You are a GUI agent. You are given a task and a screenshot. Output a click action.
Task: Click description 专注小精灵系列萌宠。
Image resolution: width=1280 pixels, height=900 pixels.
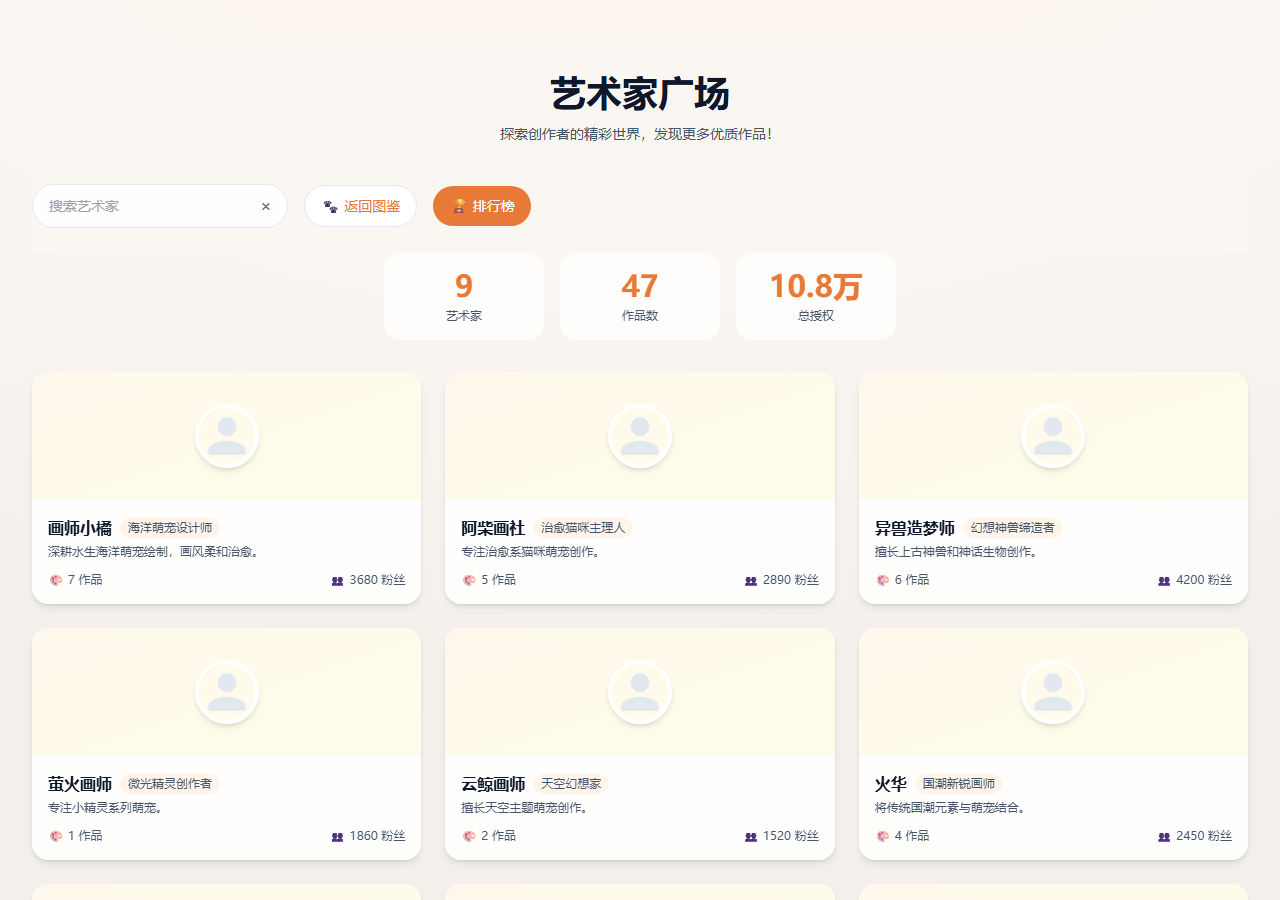pos(106,808)
